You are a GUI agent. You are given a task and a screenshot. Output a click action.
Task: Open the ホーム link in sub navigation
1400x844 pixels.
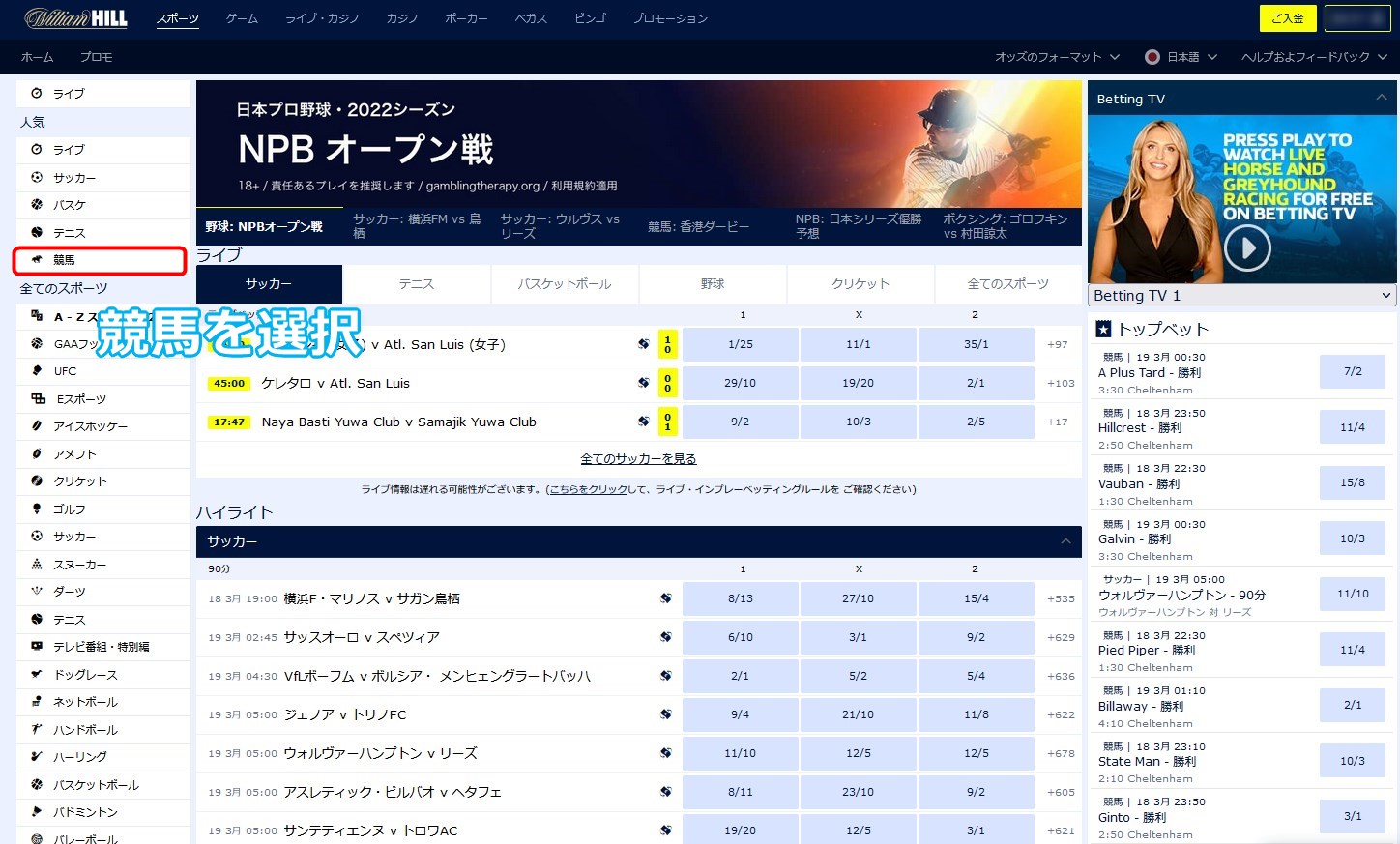coord(38,57)
